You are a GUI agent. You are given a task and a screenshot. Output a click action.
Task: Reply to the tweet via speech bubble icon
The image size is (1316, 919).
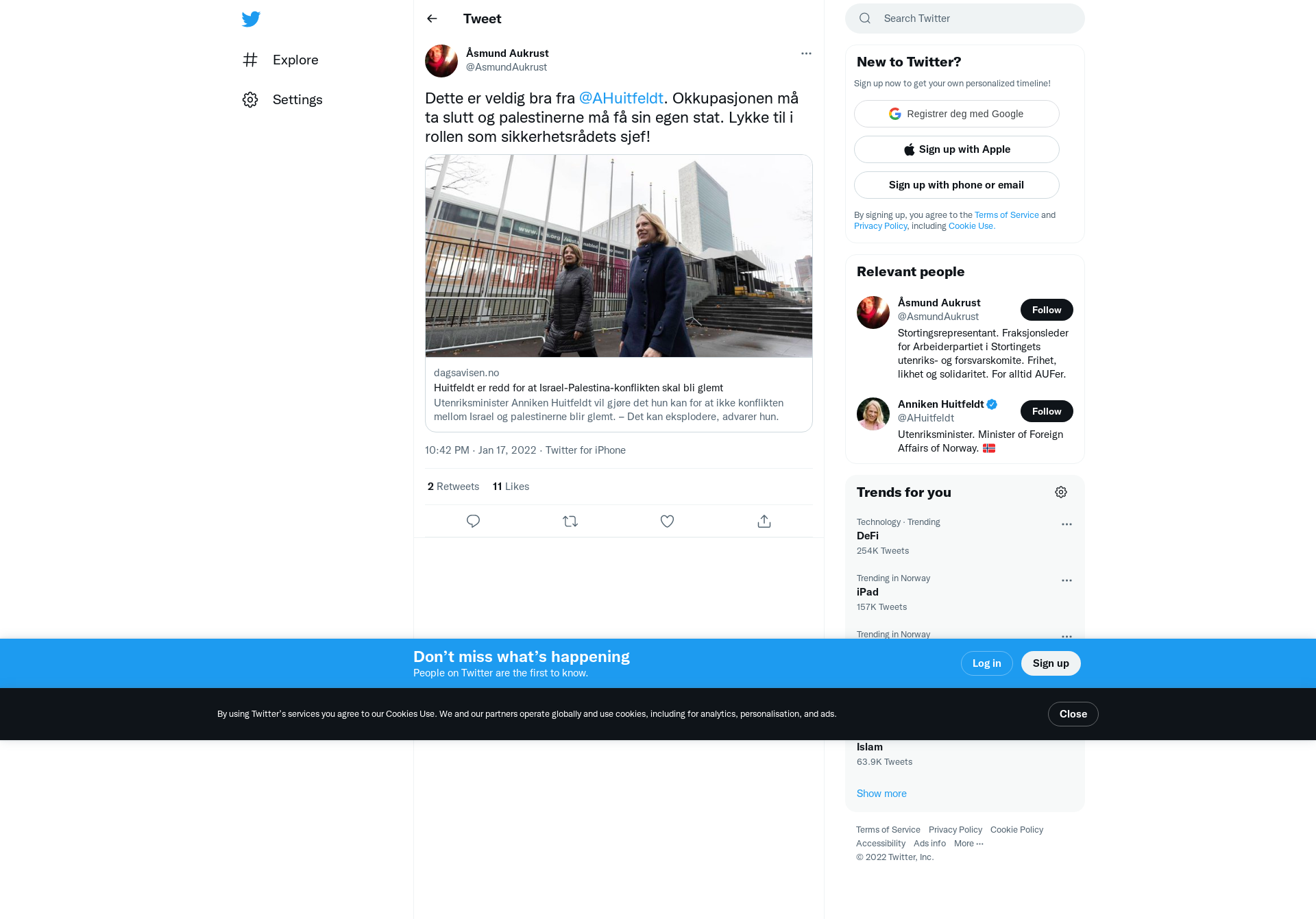pos(473,521)
